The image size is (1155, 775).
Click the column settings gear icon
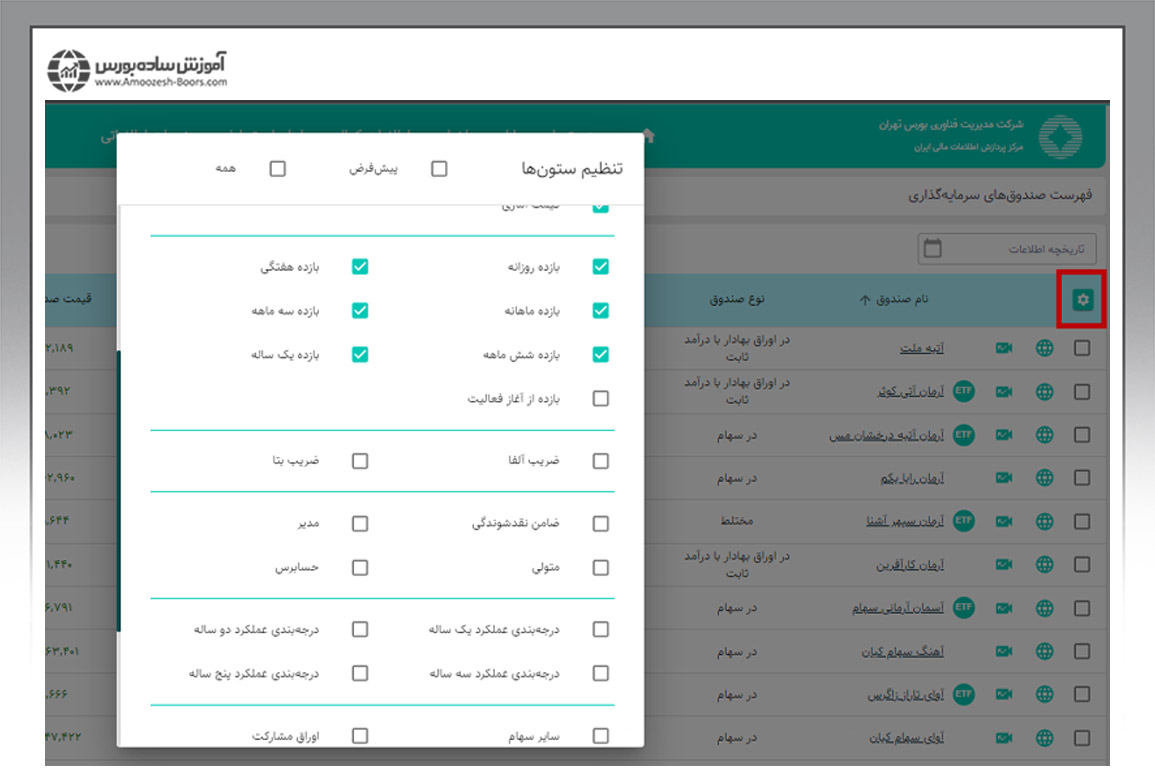click(x=1082, y=299)
